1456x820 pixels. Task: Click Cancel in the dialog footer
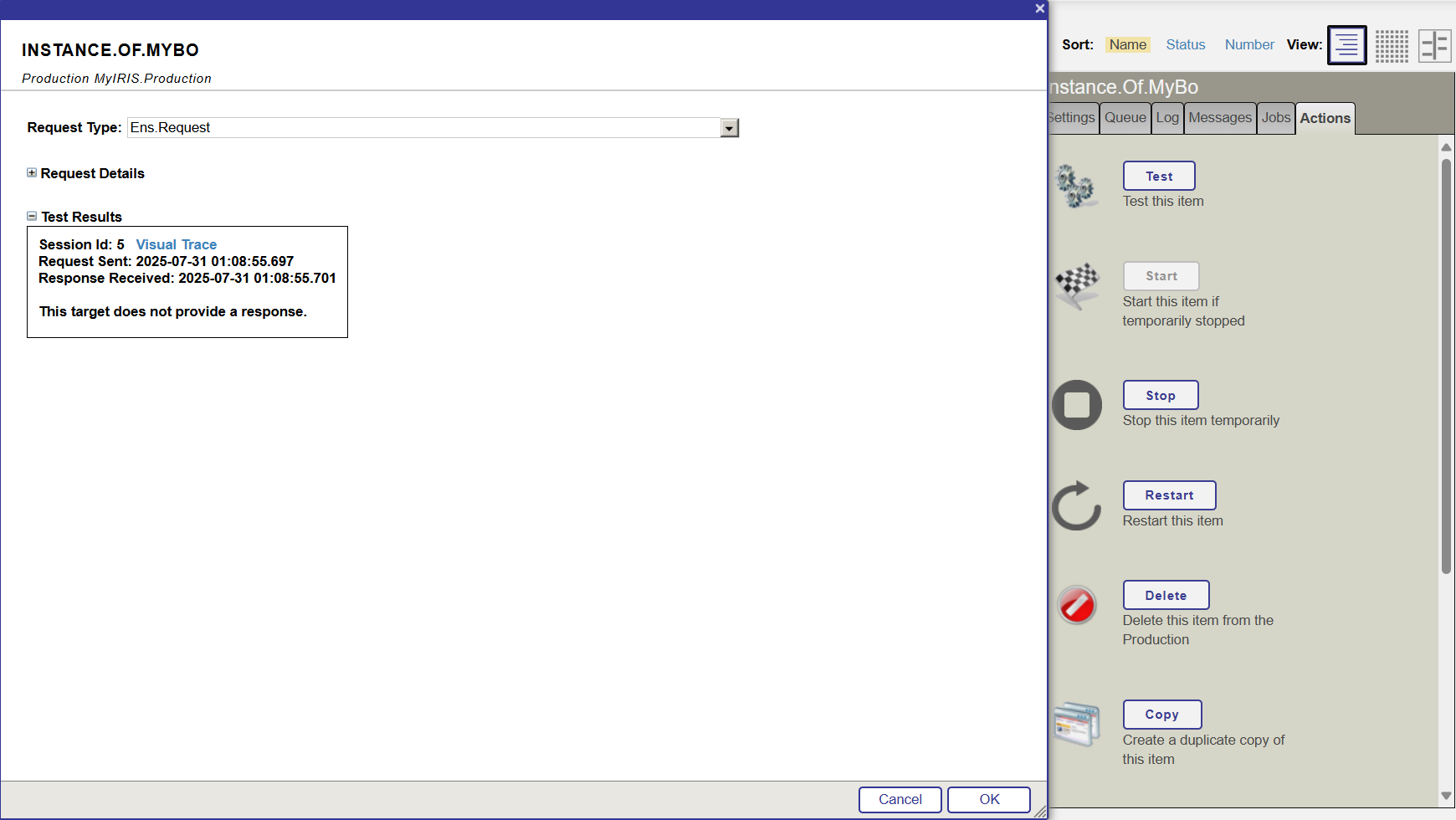click(900, 799)
